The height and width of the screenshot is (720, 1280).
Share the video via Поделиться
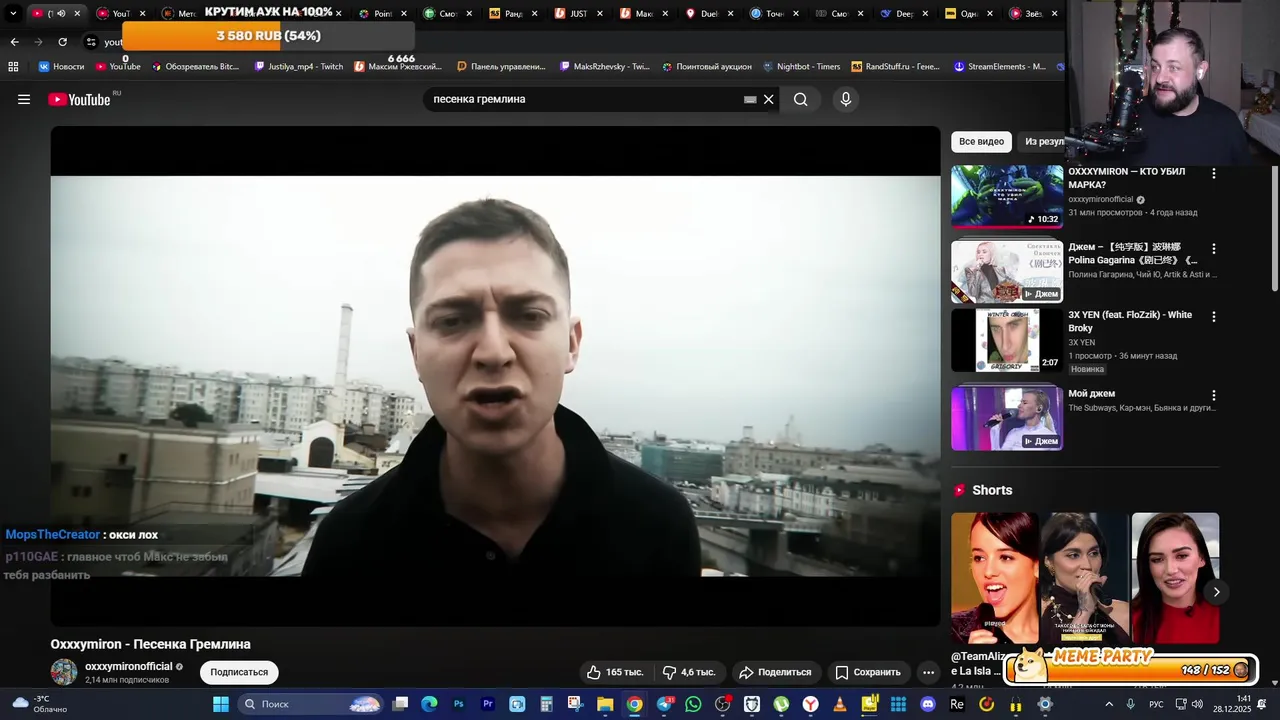pyautogui.click(x=775, y=672)
